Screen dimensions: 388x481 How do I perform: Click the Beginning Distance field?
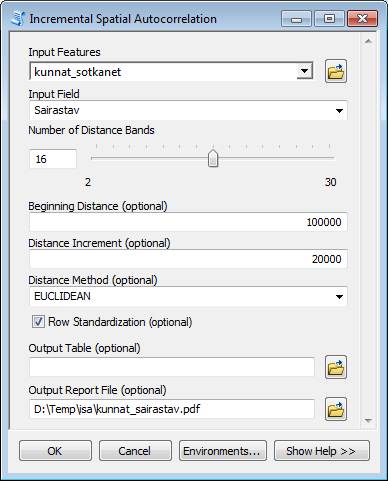point(188,222)
